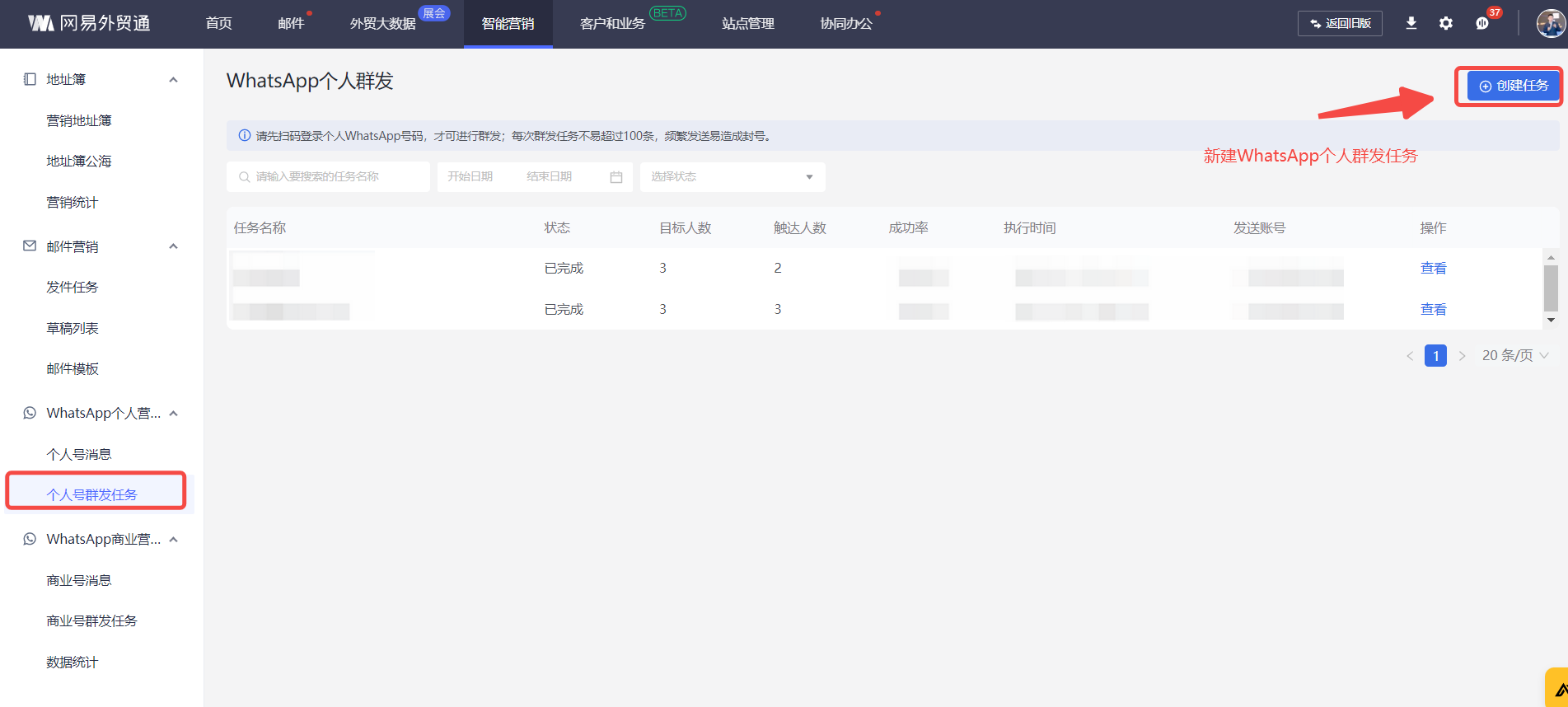Open 商业号消息 in sidebar

pyautogui.click(x=79, y=580)
